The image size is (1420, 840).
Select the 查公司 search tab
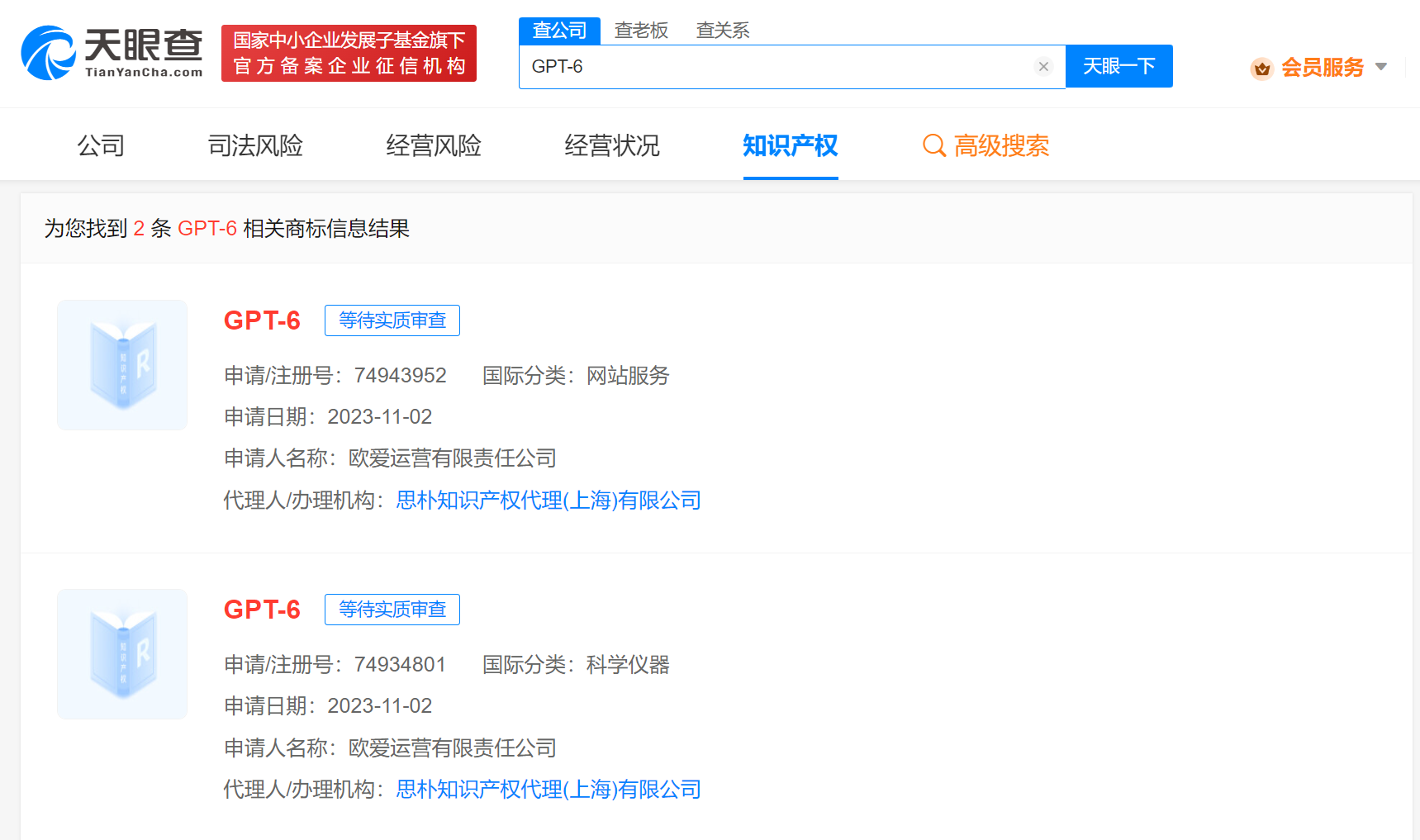559,31
